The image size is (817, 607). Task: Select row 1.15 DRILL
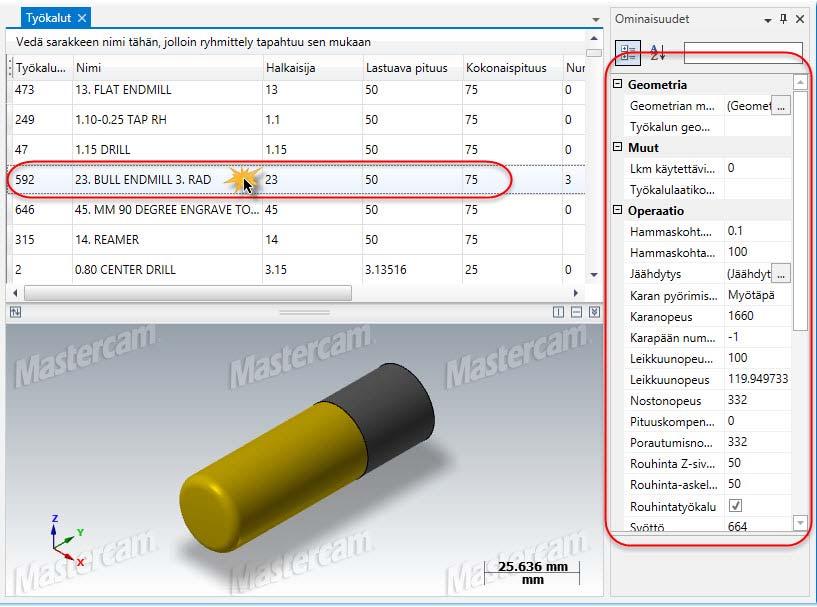pos(296,150)
